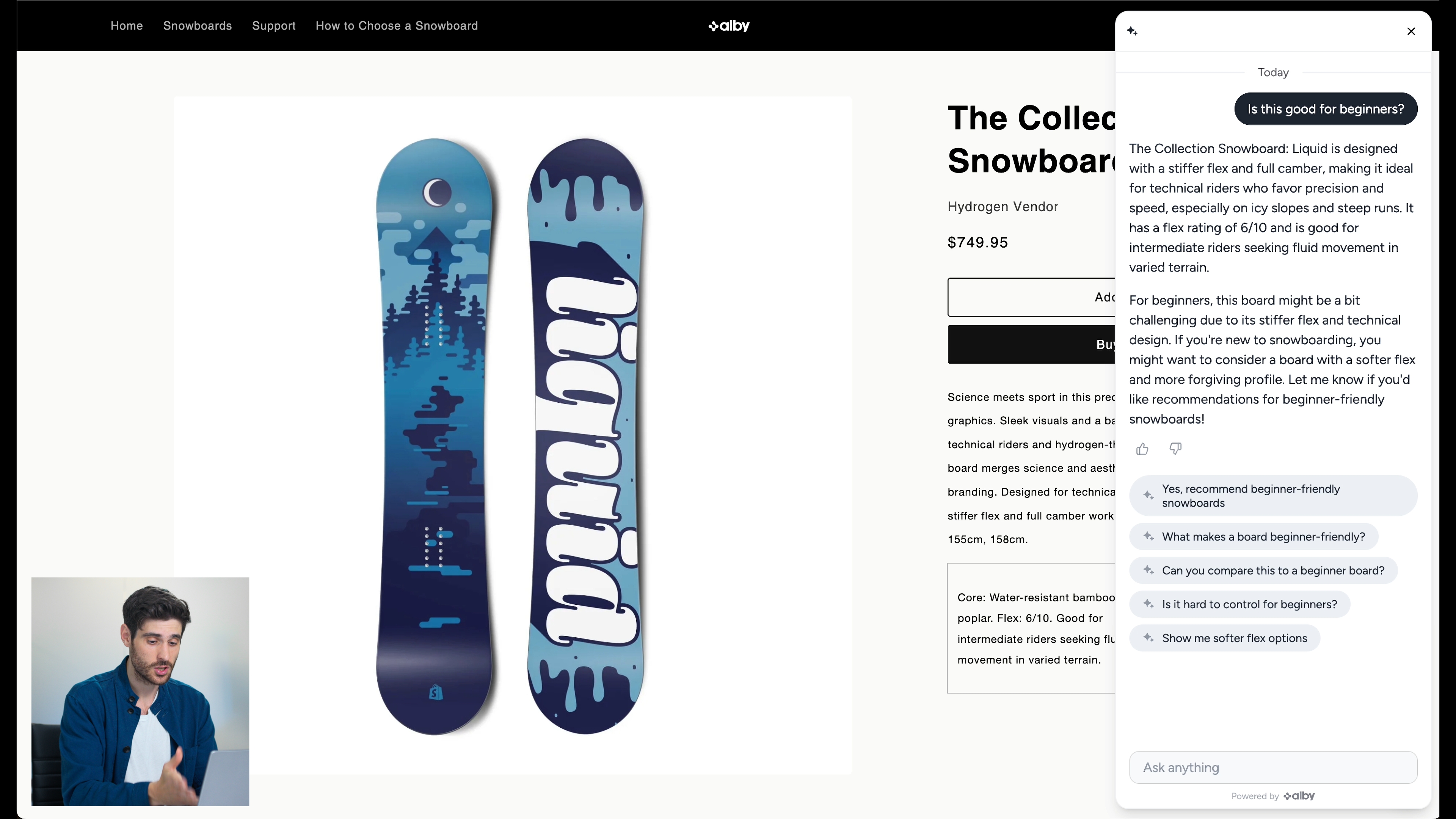Click the thumbs down feedback icon
1456x819 pixels.
1175,449
